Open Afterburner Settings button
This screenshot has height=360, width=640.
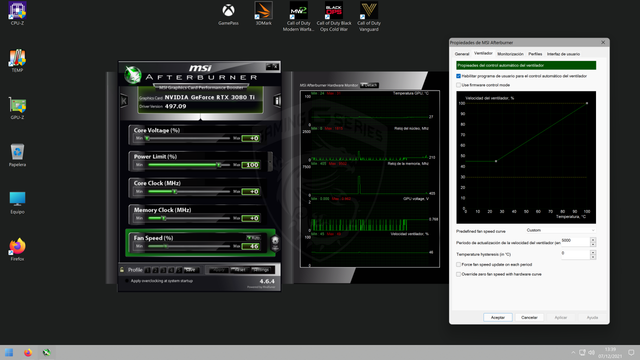point(260,270)
